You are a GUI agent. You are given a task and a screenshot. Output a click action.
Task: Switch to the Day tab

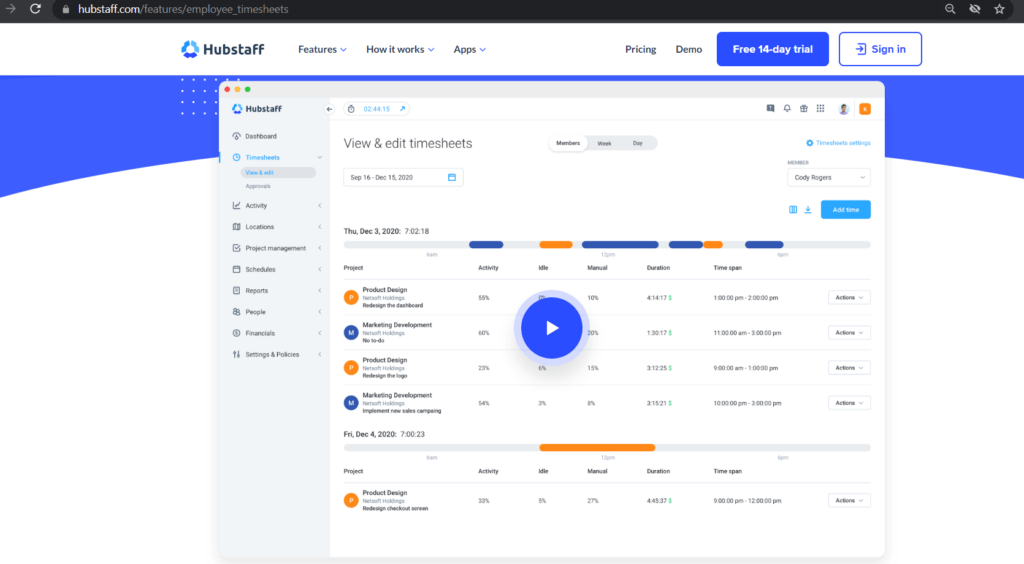[x=637, y=143]
